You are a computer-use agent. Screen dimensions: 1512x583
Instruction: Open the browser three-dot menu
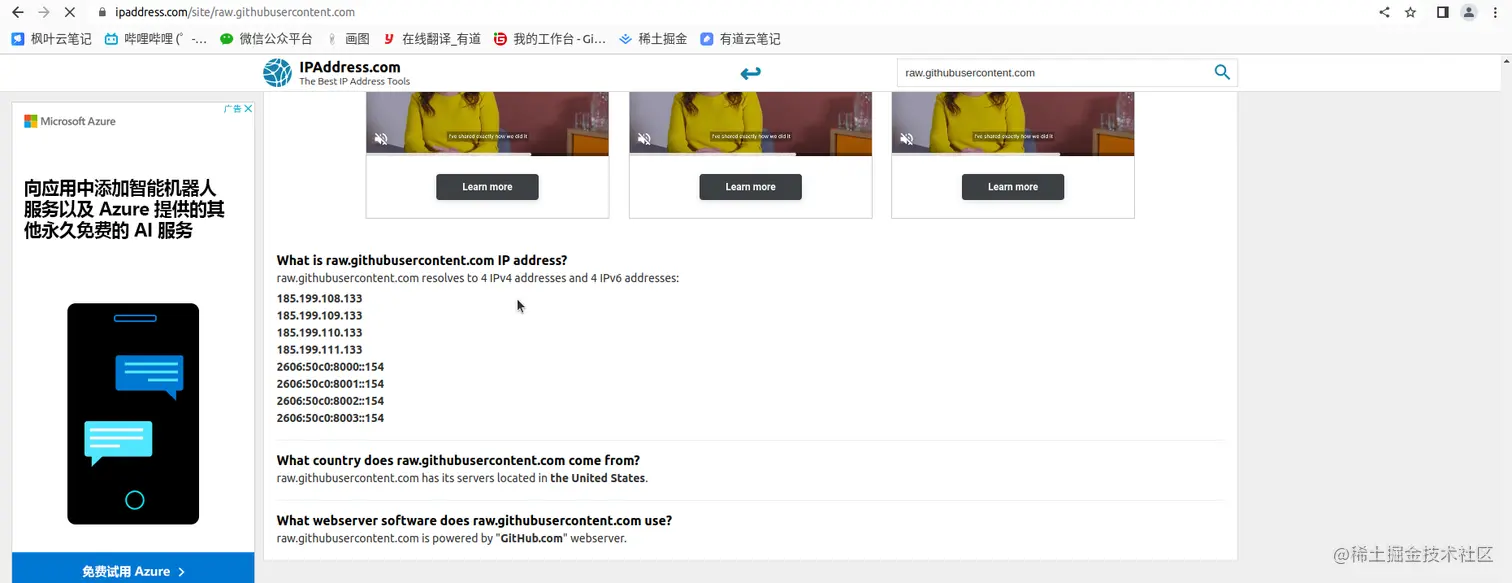(1495, 13)
